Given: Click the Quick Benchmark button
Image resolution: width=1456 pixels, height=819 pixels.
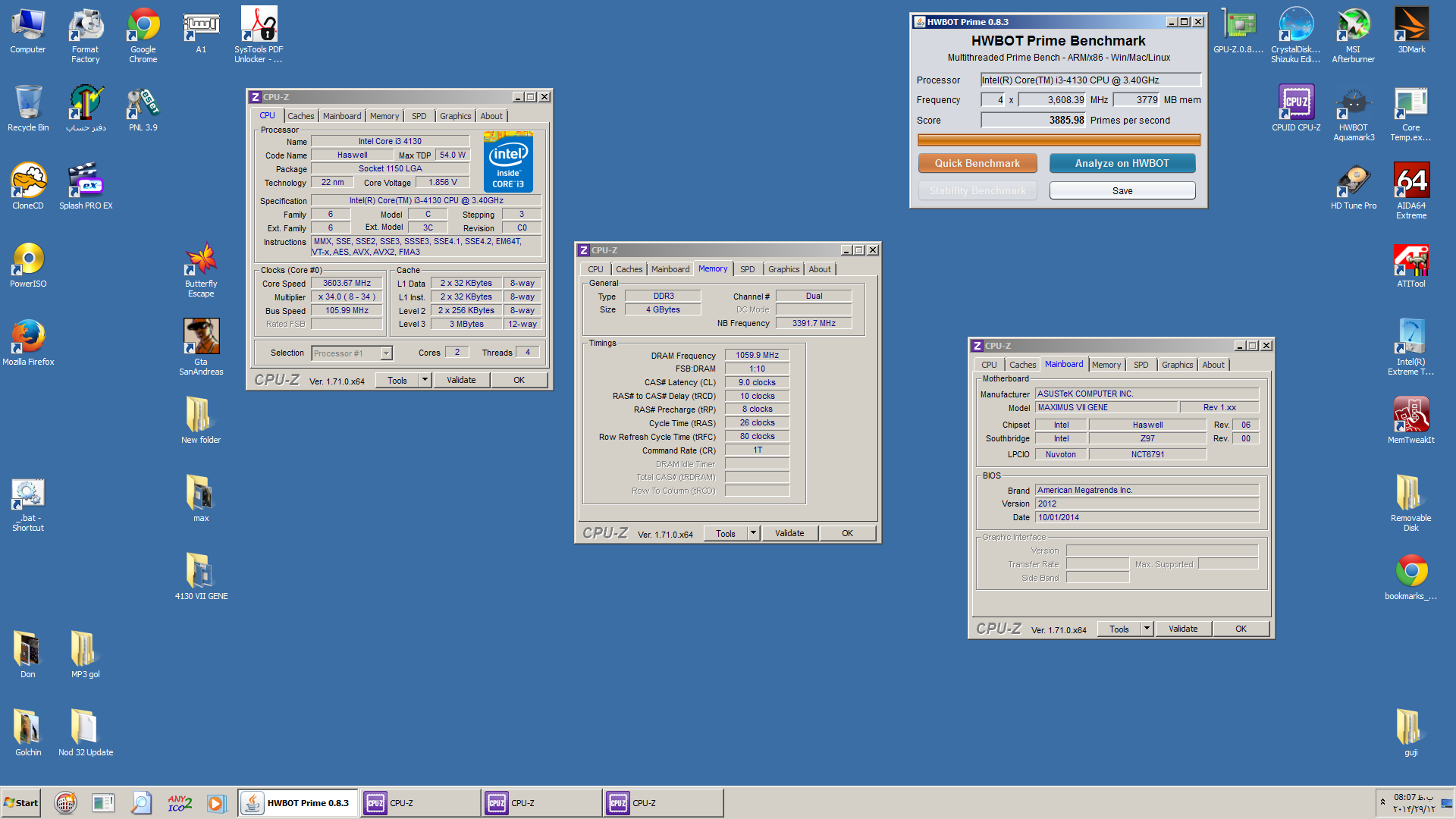Looking at the screenshot, I should point(977,163).
